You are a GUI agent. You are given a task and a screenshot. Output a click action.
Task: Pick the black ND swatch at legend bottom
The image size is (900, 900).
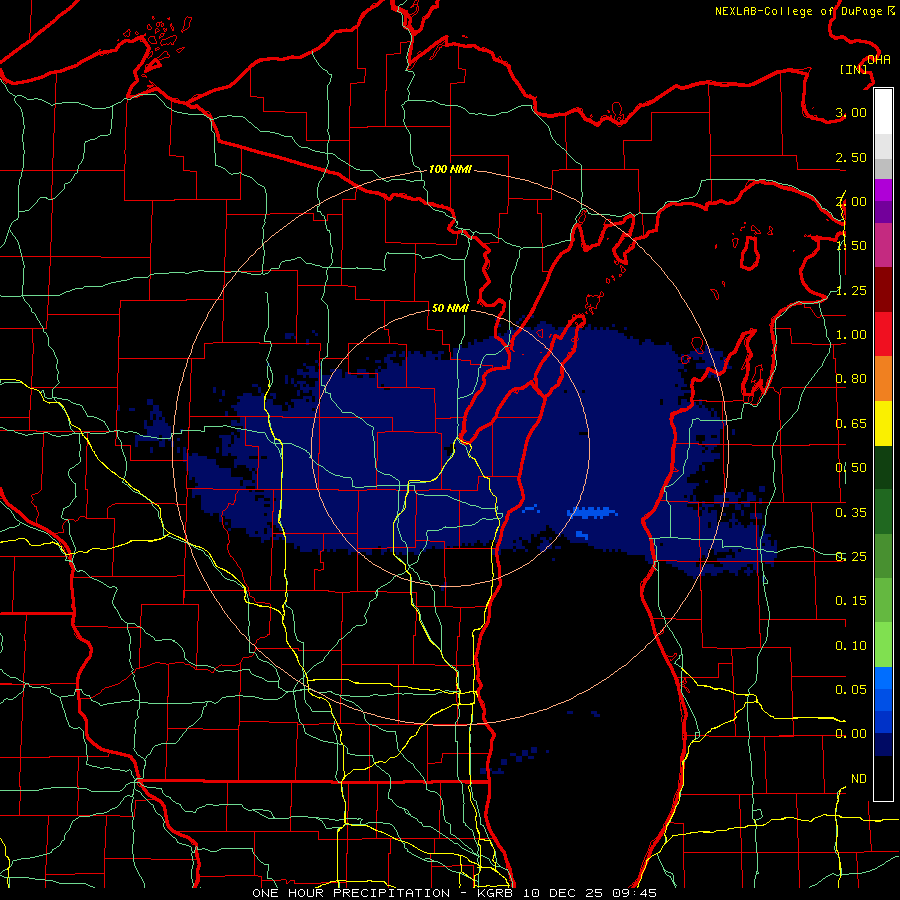[x=883, y=778]
